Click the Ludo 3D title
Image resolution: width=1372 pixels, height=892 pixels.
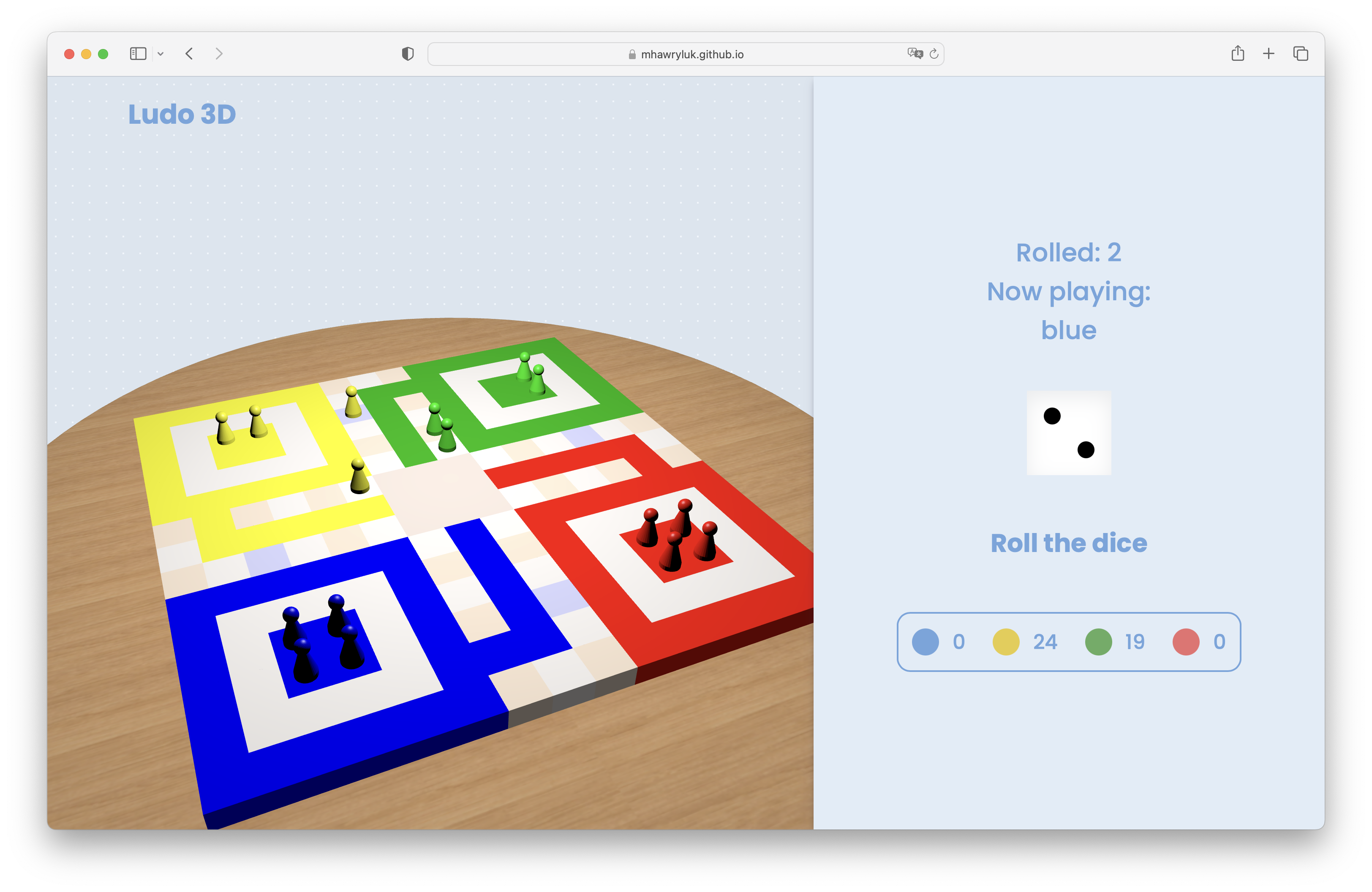tap(182, 114)
